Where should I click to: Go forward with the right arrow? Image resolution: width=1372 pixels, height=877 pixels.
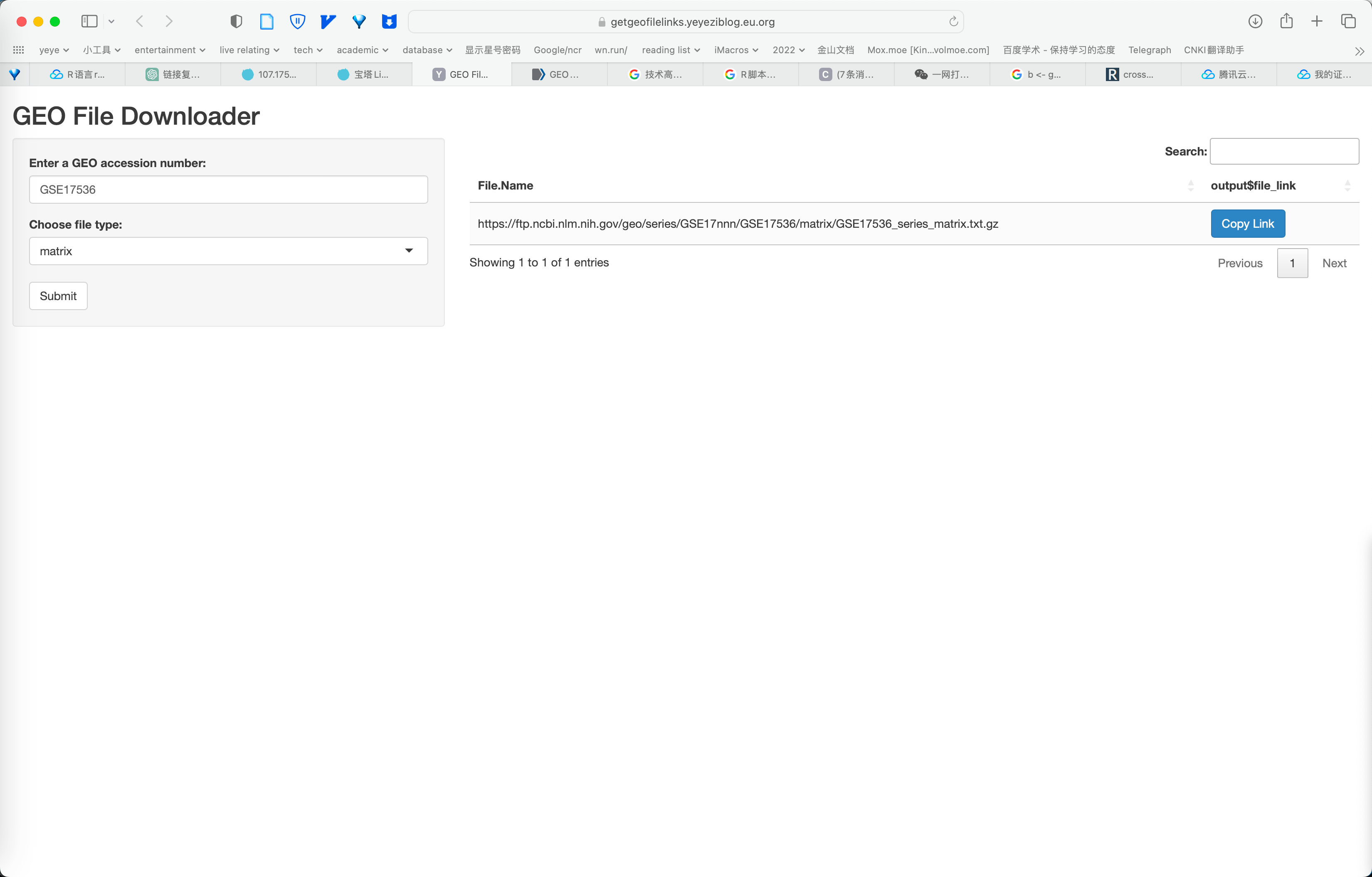(x=169, y=22)
